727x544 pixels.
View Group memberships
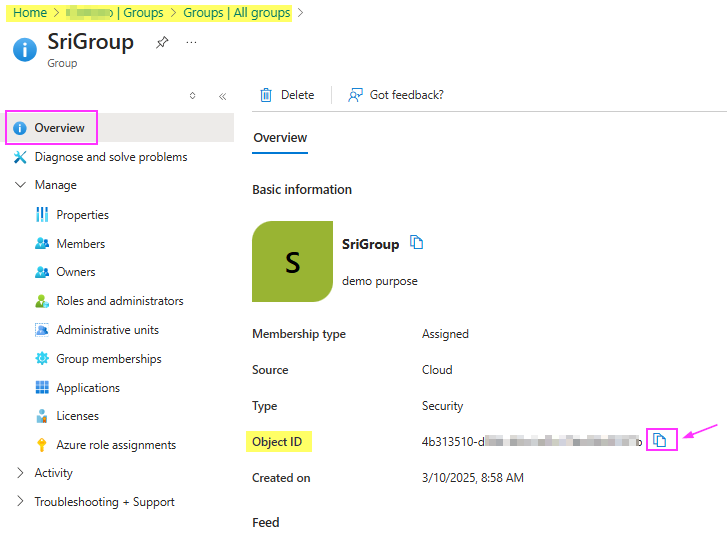pos(109,359)
